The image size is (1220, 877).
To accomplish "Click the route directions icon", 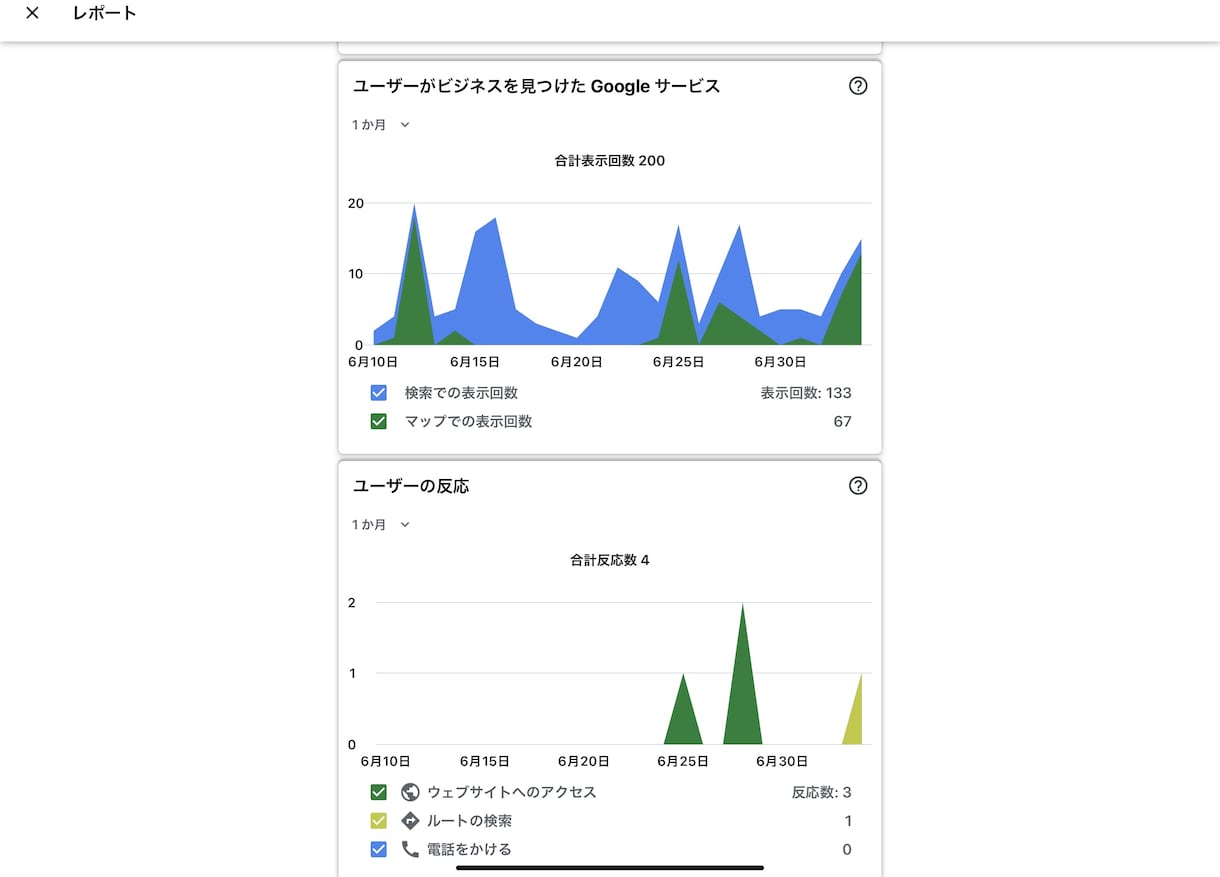I will tap(410, 821).
